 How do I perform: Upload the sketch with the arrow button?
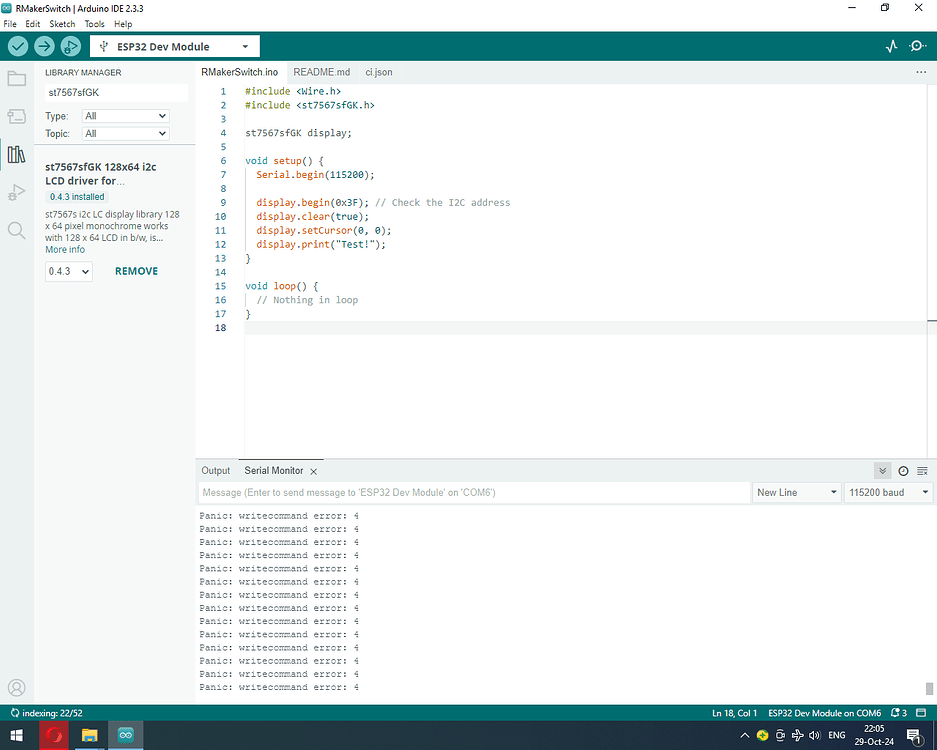[44, 46]
